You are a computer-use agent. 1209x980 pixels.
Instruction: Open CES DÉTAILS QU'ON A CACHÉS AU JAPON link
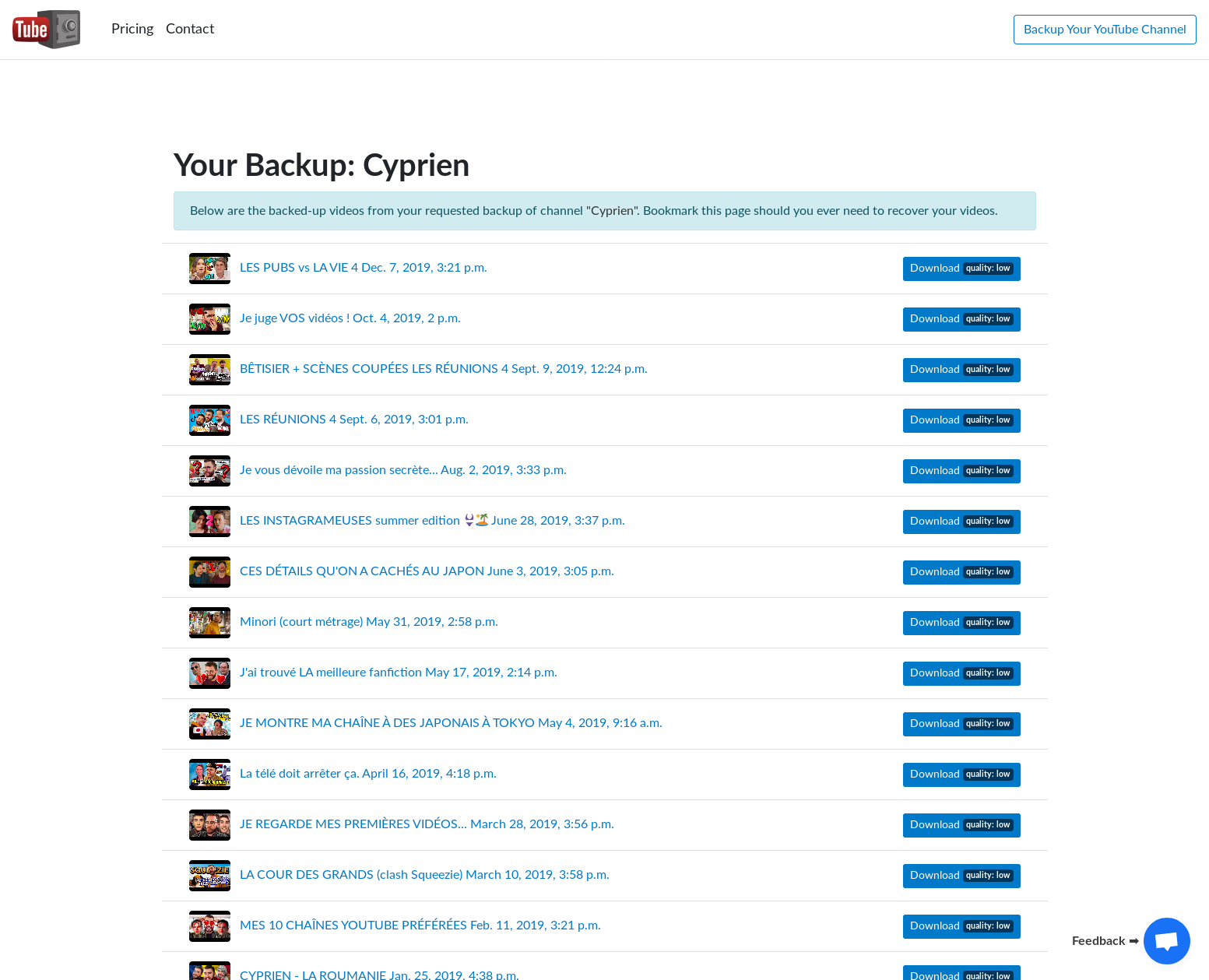427,571
